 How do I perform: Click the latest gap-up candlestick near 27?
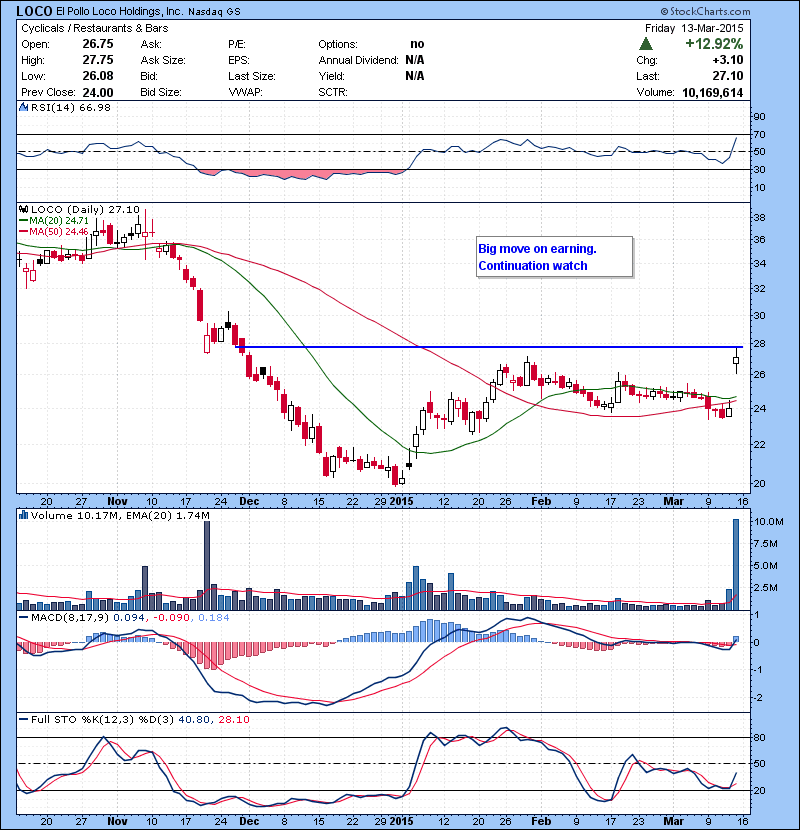(736, 360)
